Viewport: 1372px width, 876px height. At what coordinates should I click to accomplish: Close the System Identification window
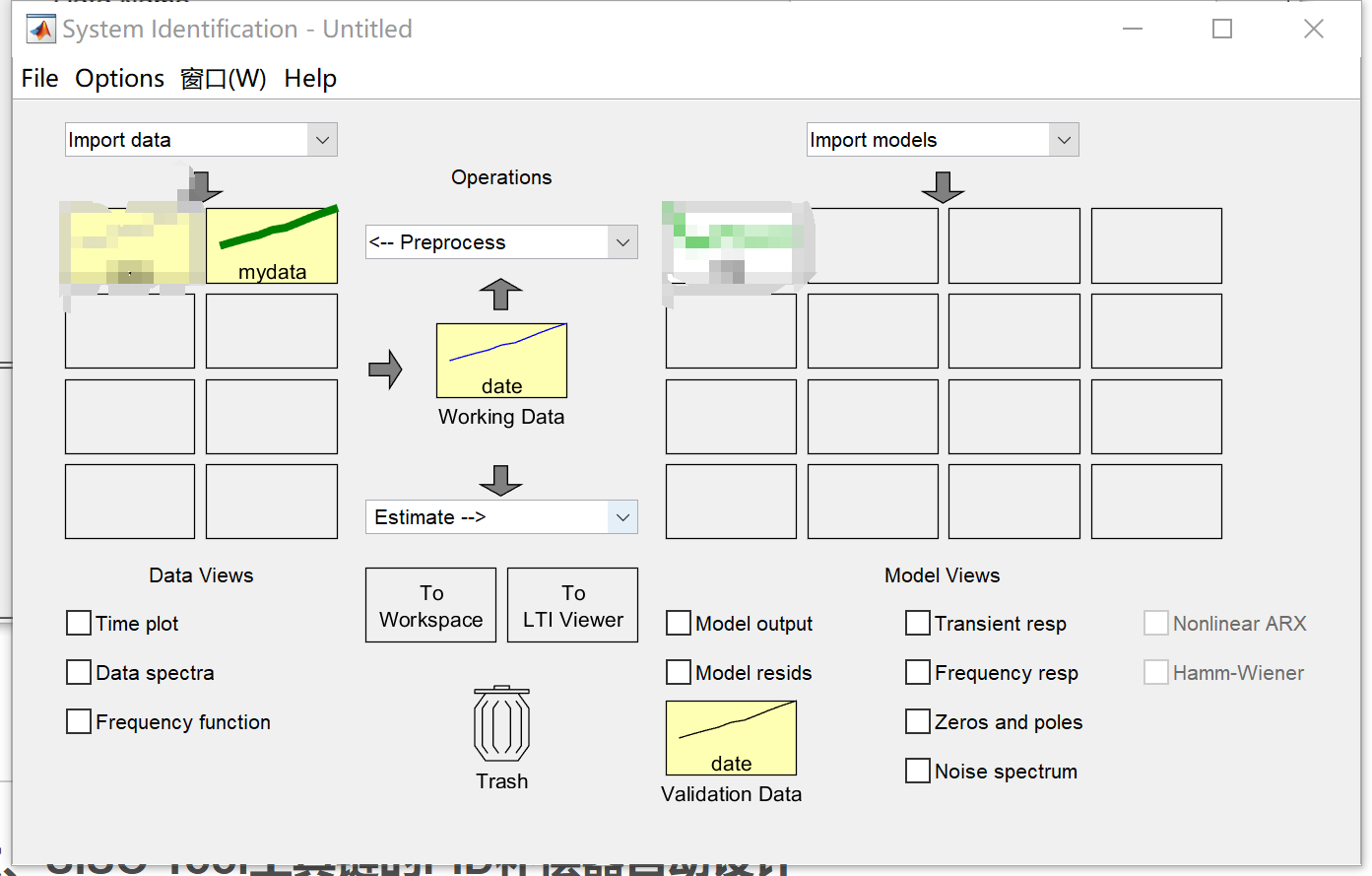(x=1314, y=29)
